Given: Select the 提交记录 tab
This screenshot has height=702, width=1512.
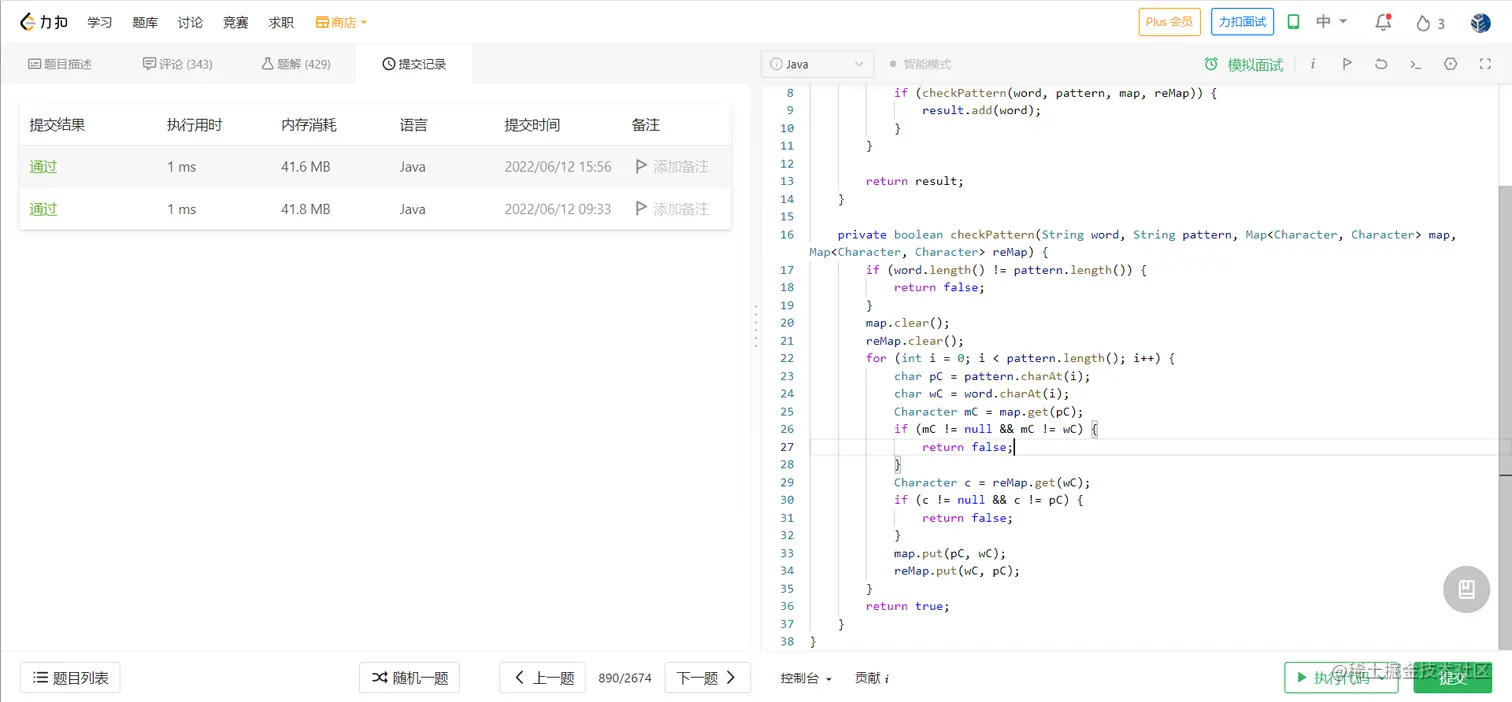Looking at the screenshot, I should [x=414, y=64].
